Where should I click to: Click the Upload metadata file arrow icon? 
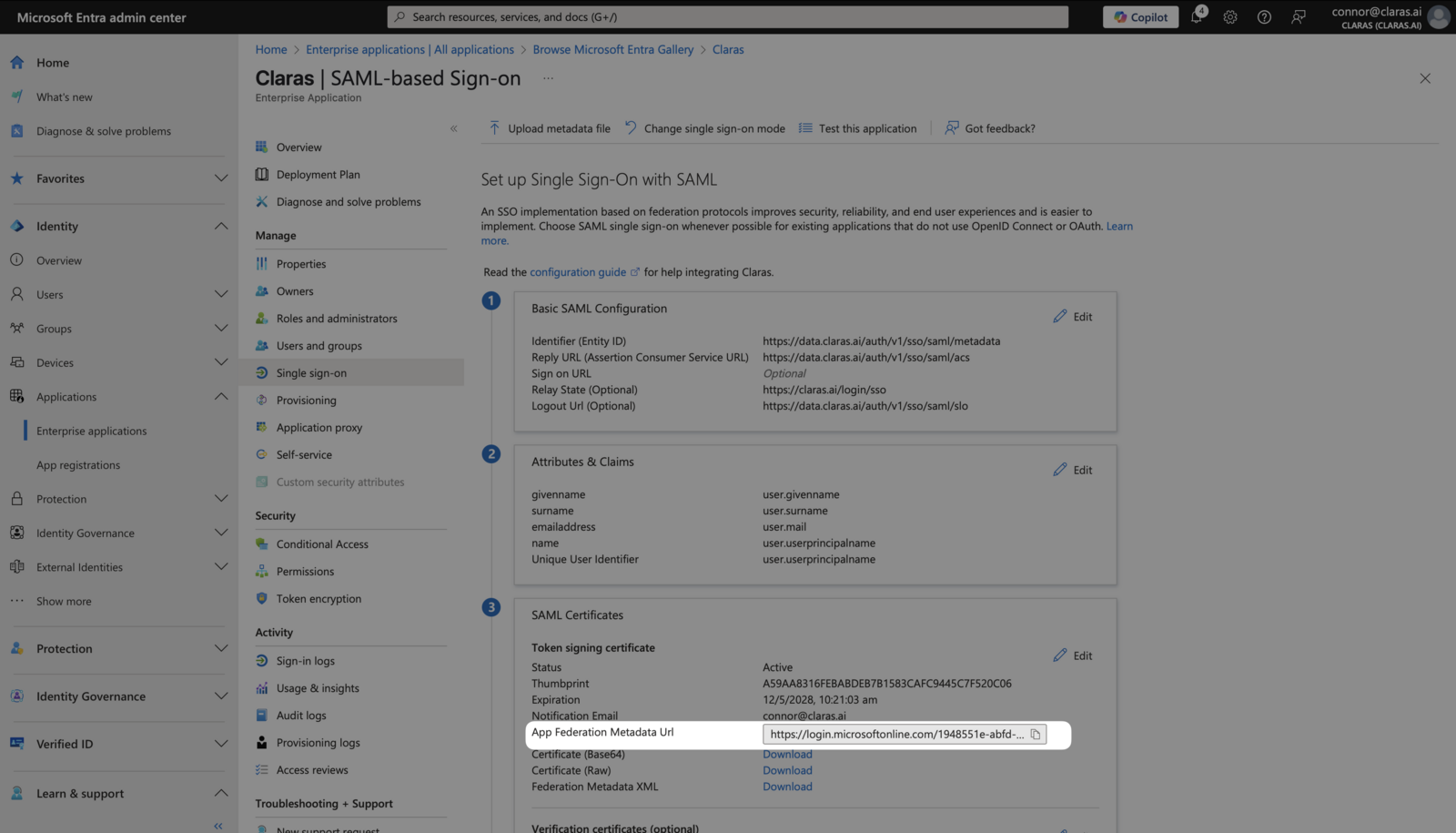(x=494, y=128)
